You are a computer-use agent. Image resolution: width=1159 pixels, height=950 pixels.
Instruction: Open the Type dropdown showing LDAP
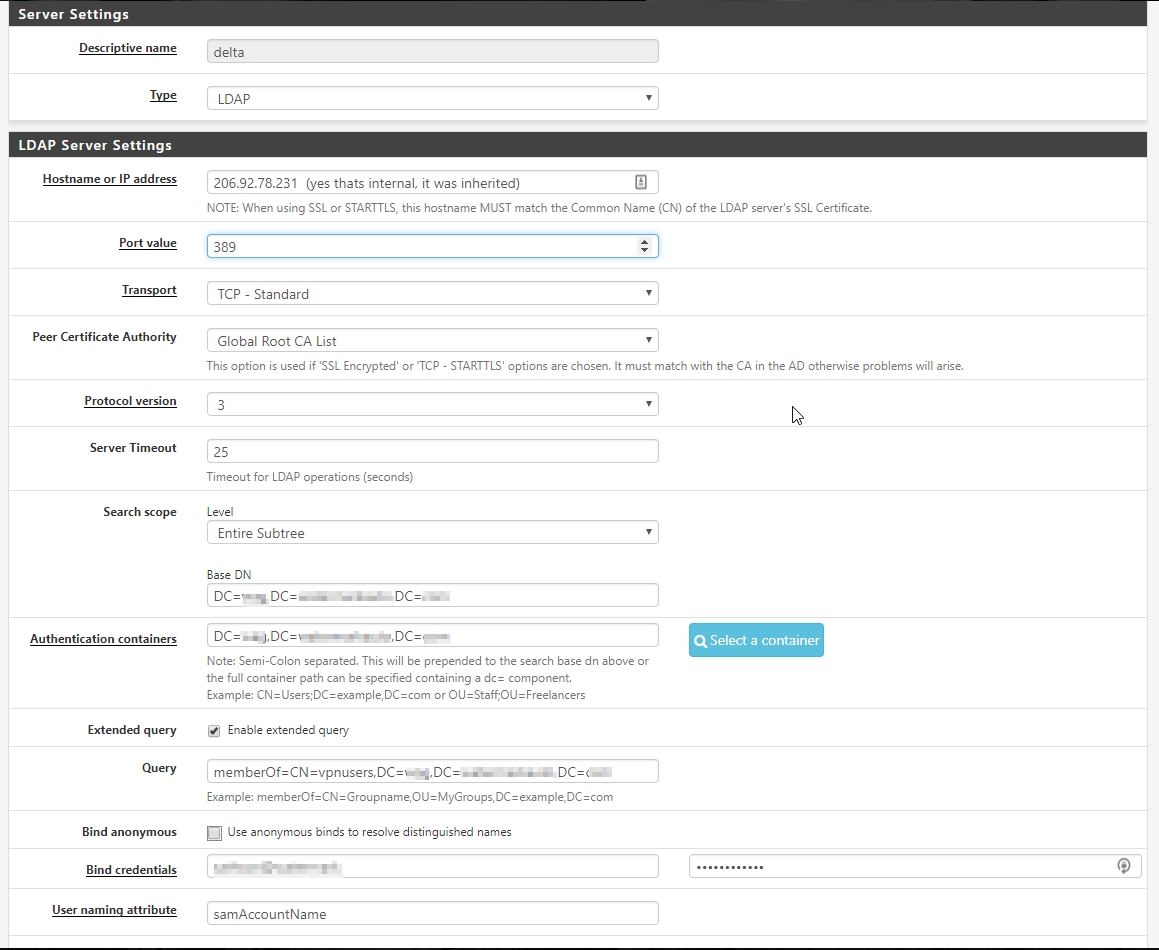point(432,99)
